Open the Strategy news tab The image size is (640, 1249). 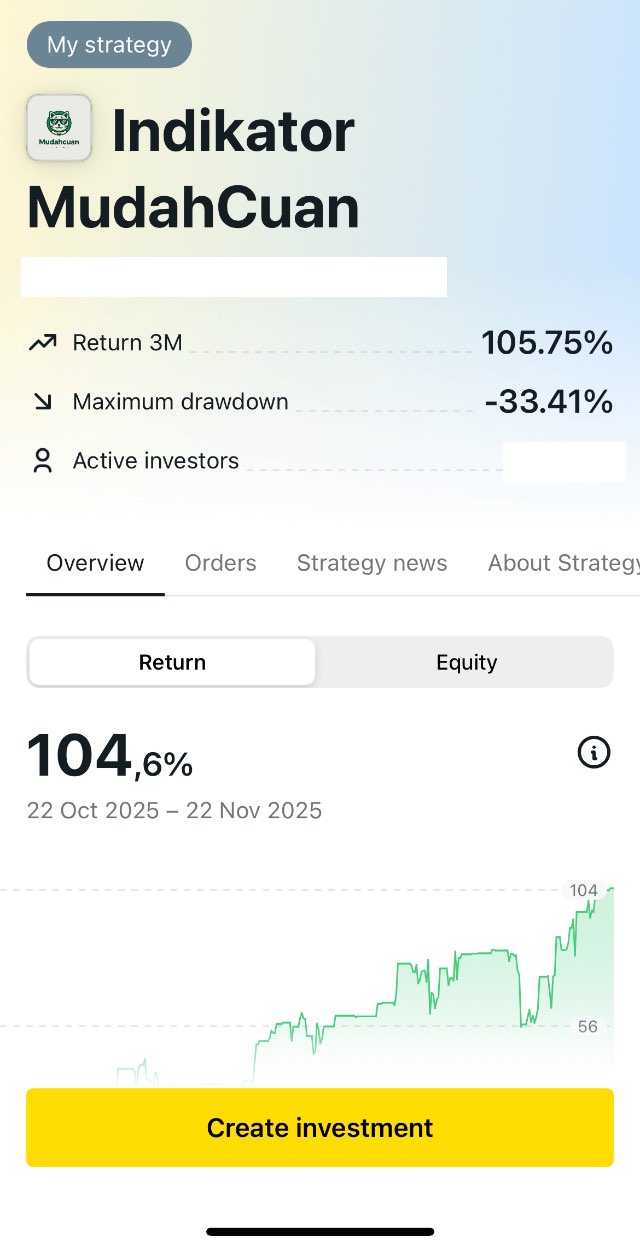click(372, 563)
